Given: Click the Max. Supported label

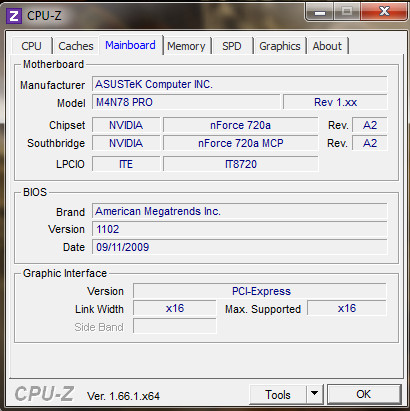Looking at the screenshot, I should 263,309.
